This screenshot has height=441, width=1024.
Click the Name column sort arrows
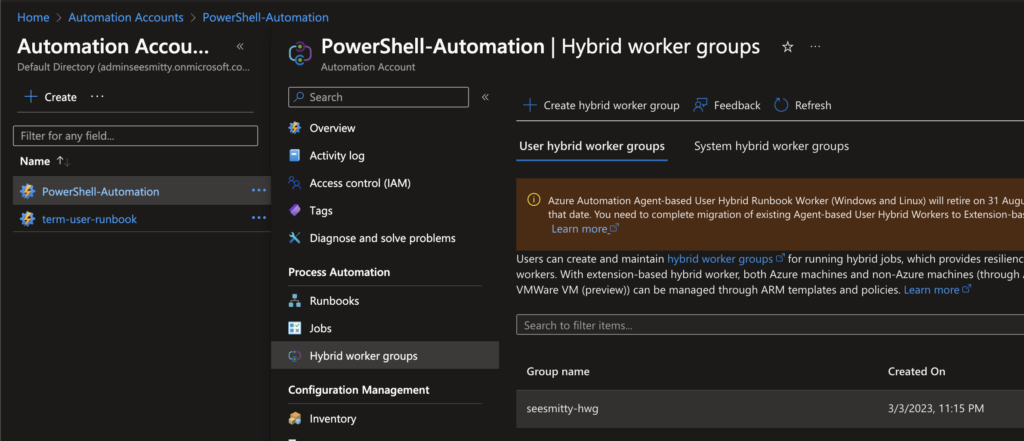(x=63, y=161)
